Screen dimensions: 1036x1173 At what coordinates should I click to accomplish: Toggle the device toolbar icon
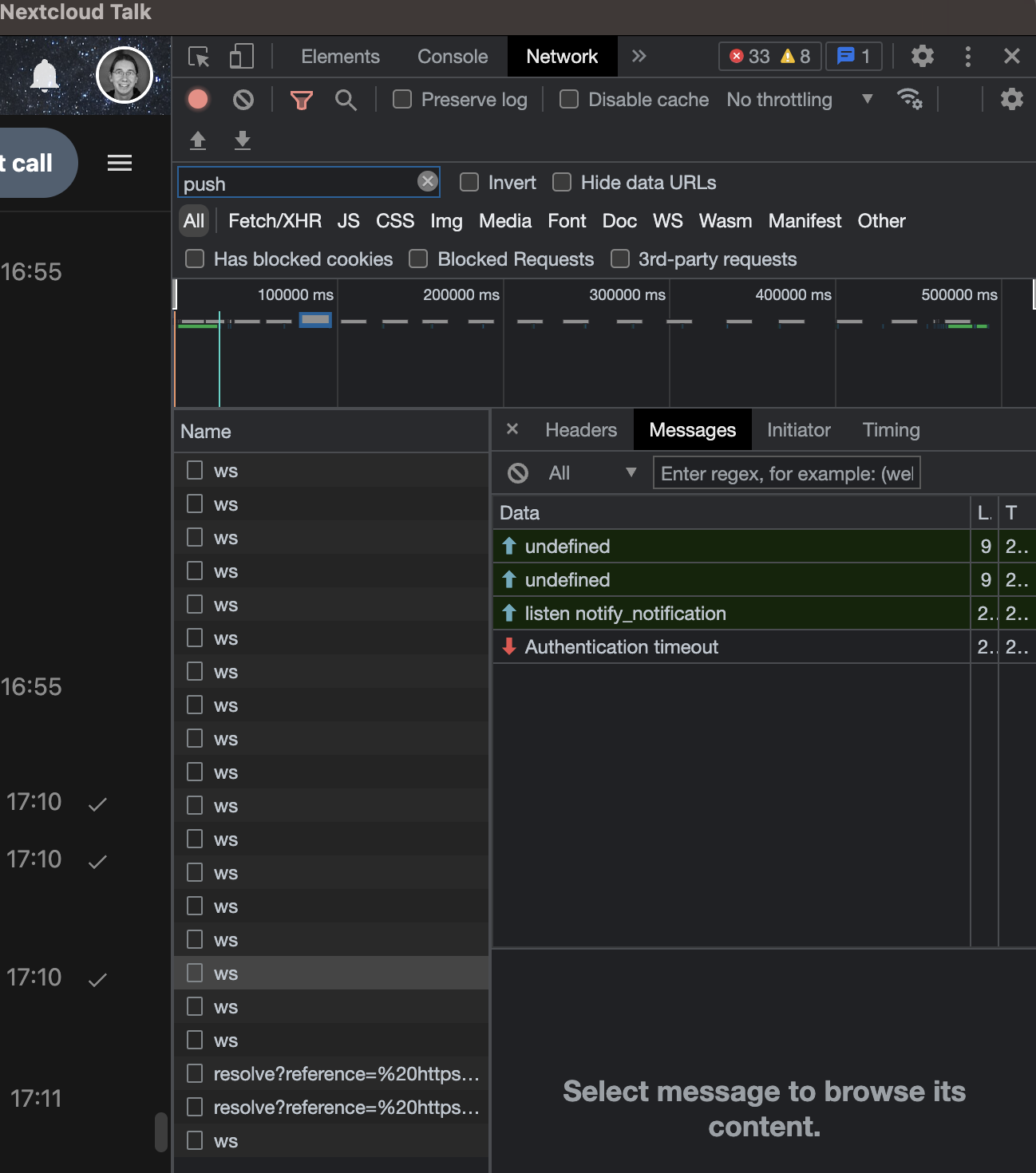pos(241,57)
